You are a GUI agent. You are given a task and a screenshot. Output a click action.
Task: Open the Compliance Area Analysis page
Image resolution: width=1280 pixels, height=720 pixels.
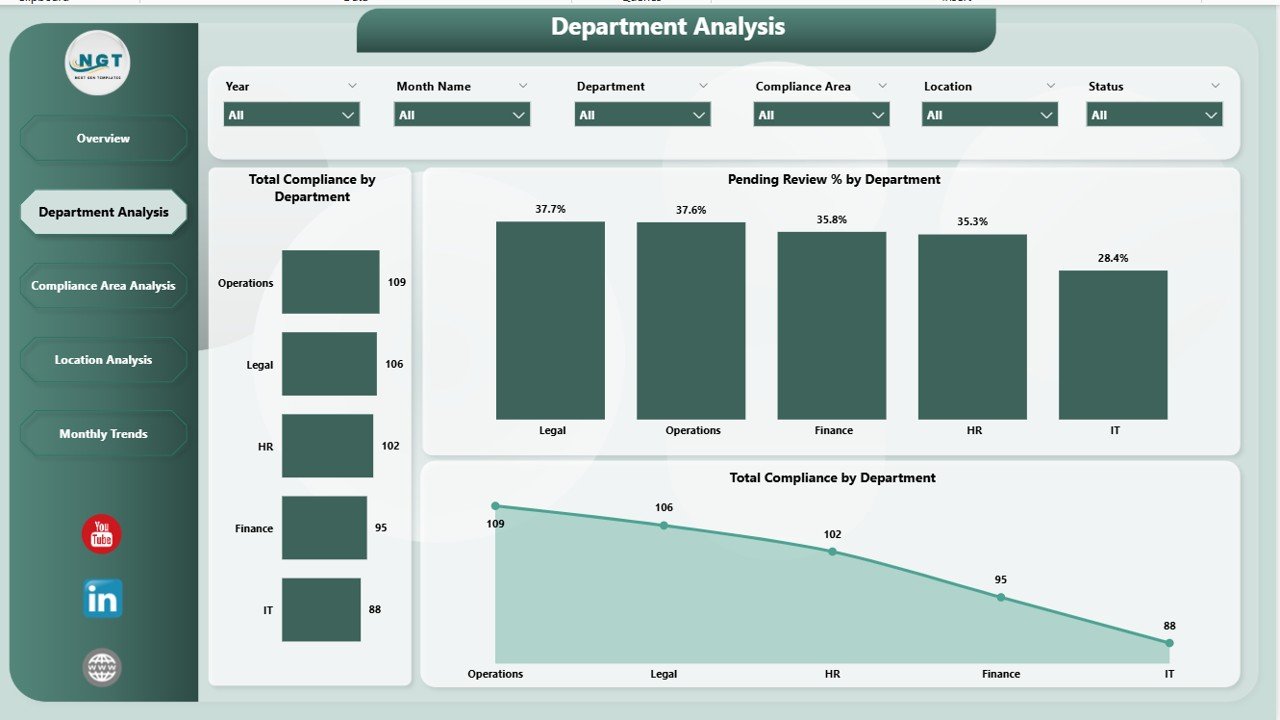coord(103,286)
